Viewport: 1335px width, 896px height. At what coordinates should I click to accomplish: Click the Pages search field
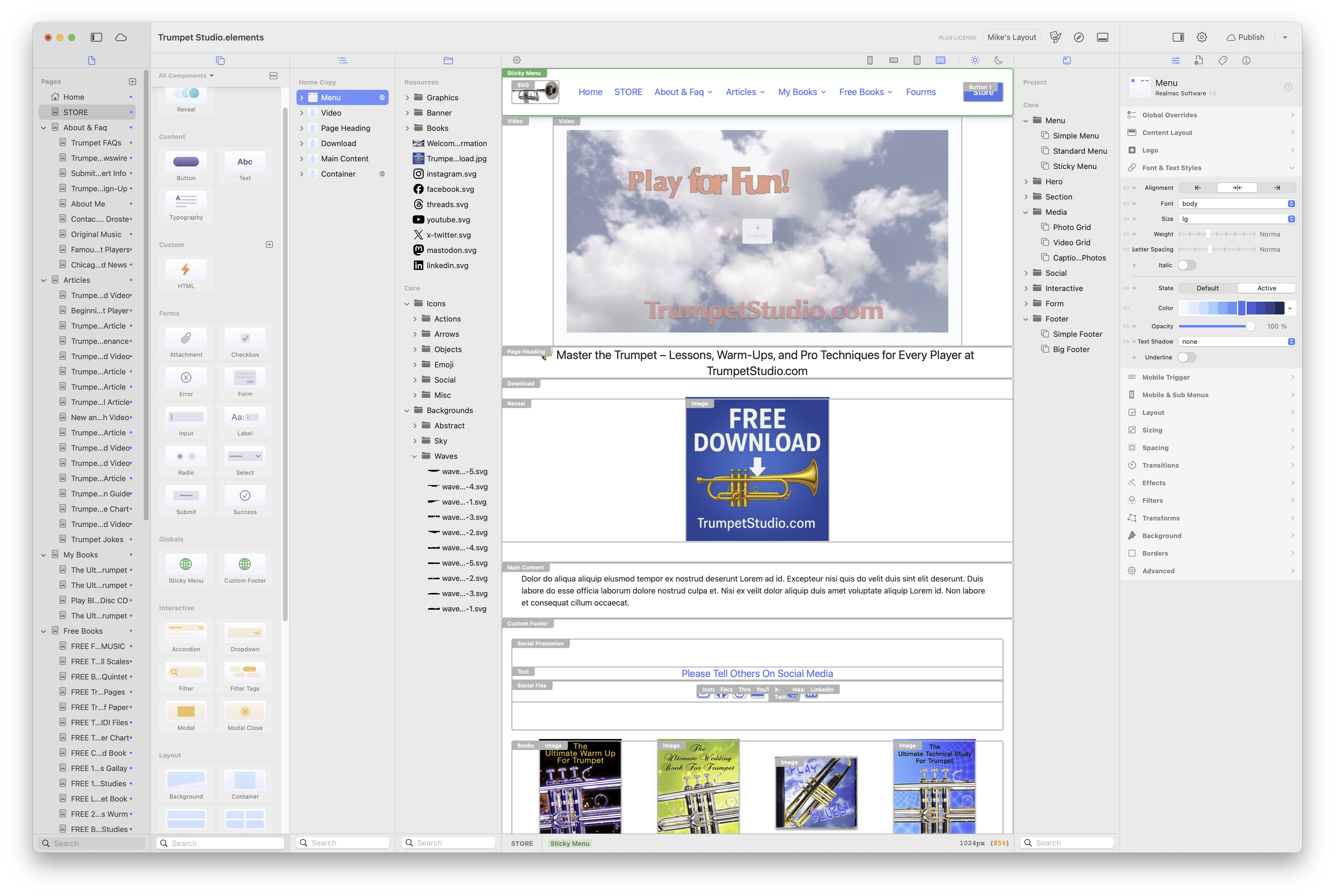[x=92, y=843]
